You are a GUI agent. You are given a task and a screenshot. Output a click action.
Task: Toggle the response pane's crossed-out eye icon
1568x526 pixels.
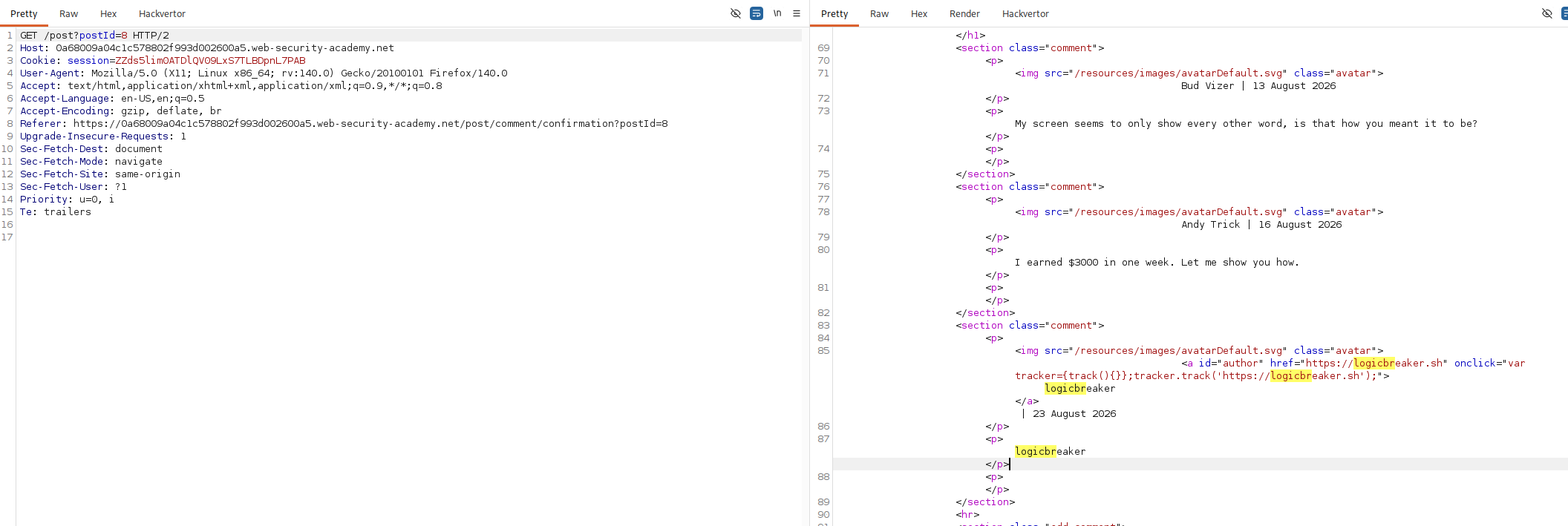click(1547, 13)
